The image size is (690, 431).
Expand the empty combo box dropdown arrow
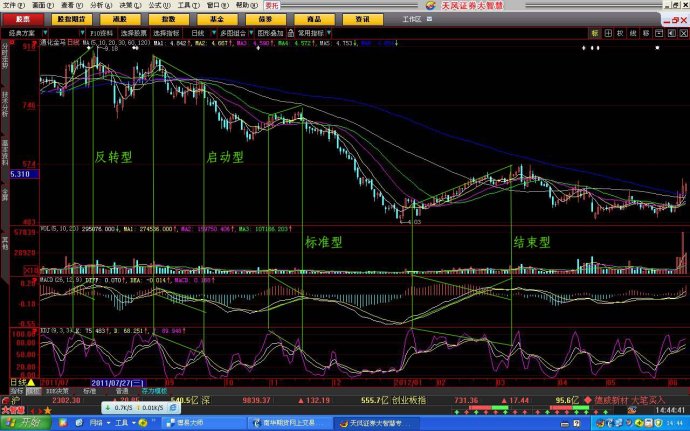click(x=82, y=33)
